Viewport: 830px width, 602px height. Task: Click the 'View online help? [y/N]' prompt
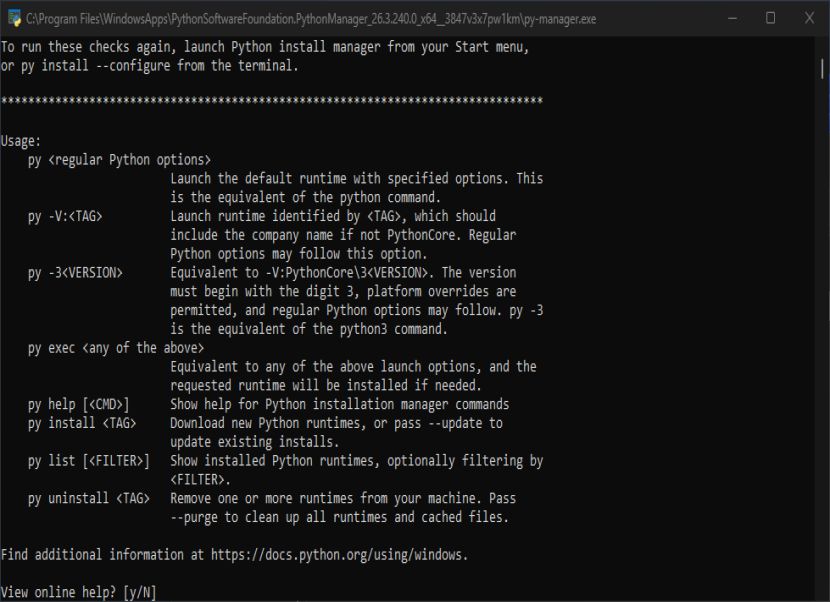tap(79, 592)
